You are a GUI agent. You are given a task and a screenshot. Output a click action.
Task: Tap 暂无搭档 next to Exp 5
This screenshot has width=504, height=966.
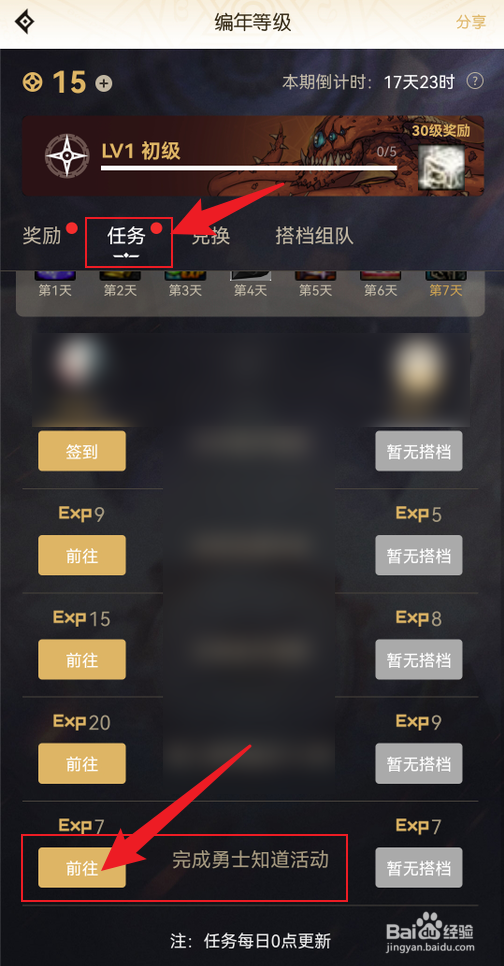tap(419, 555)
